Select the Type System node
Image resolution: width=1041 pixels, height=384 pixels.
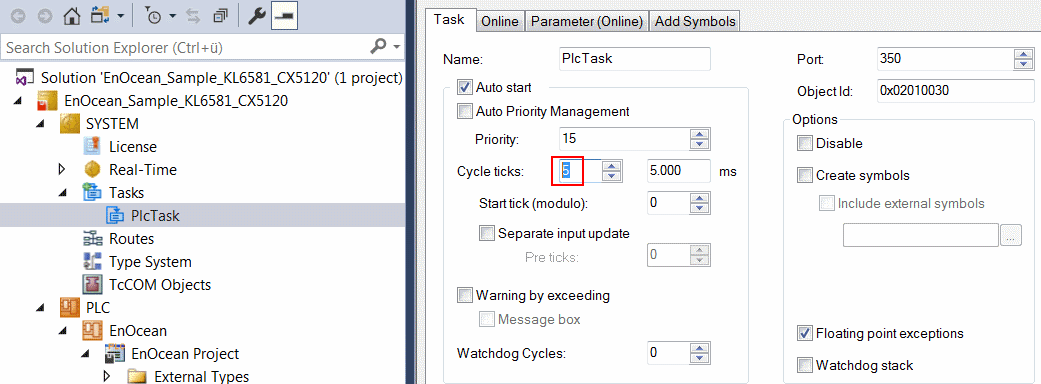pos(136,262)
